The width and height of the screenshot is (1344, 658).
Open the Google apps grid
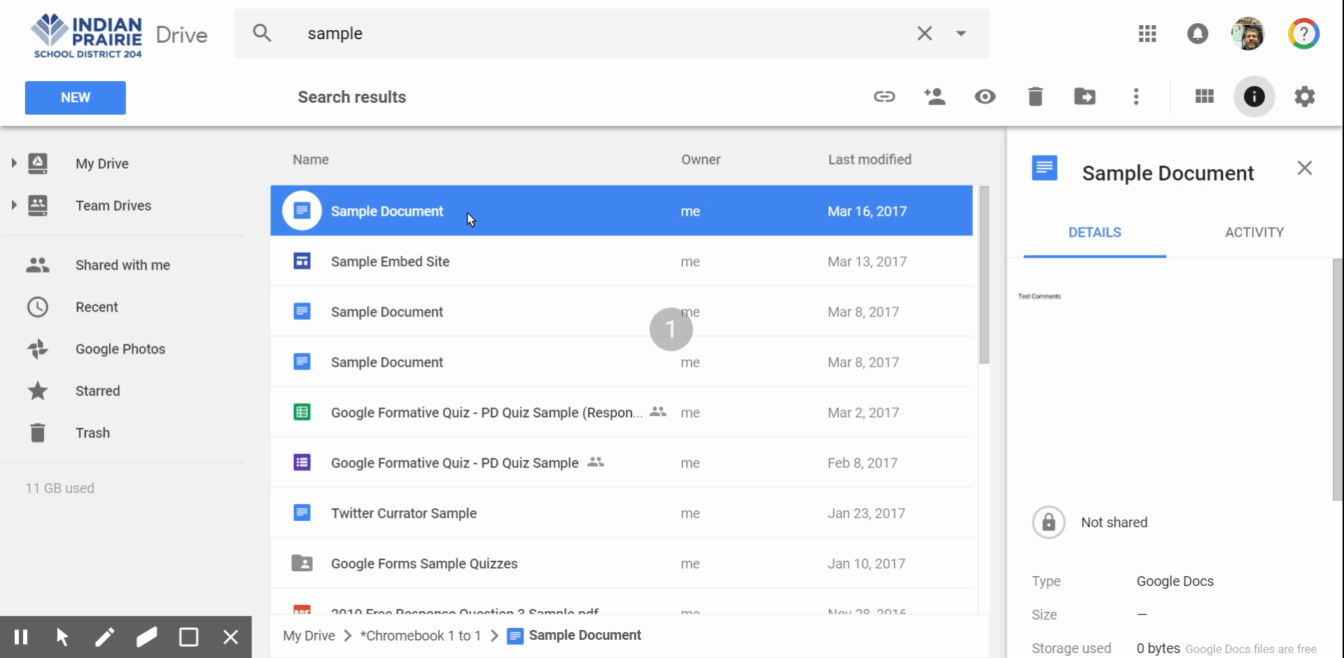[1147, 33]
